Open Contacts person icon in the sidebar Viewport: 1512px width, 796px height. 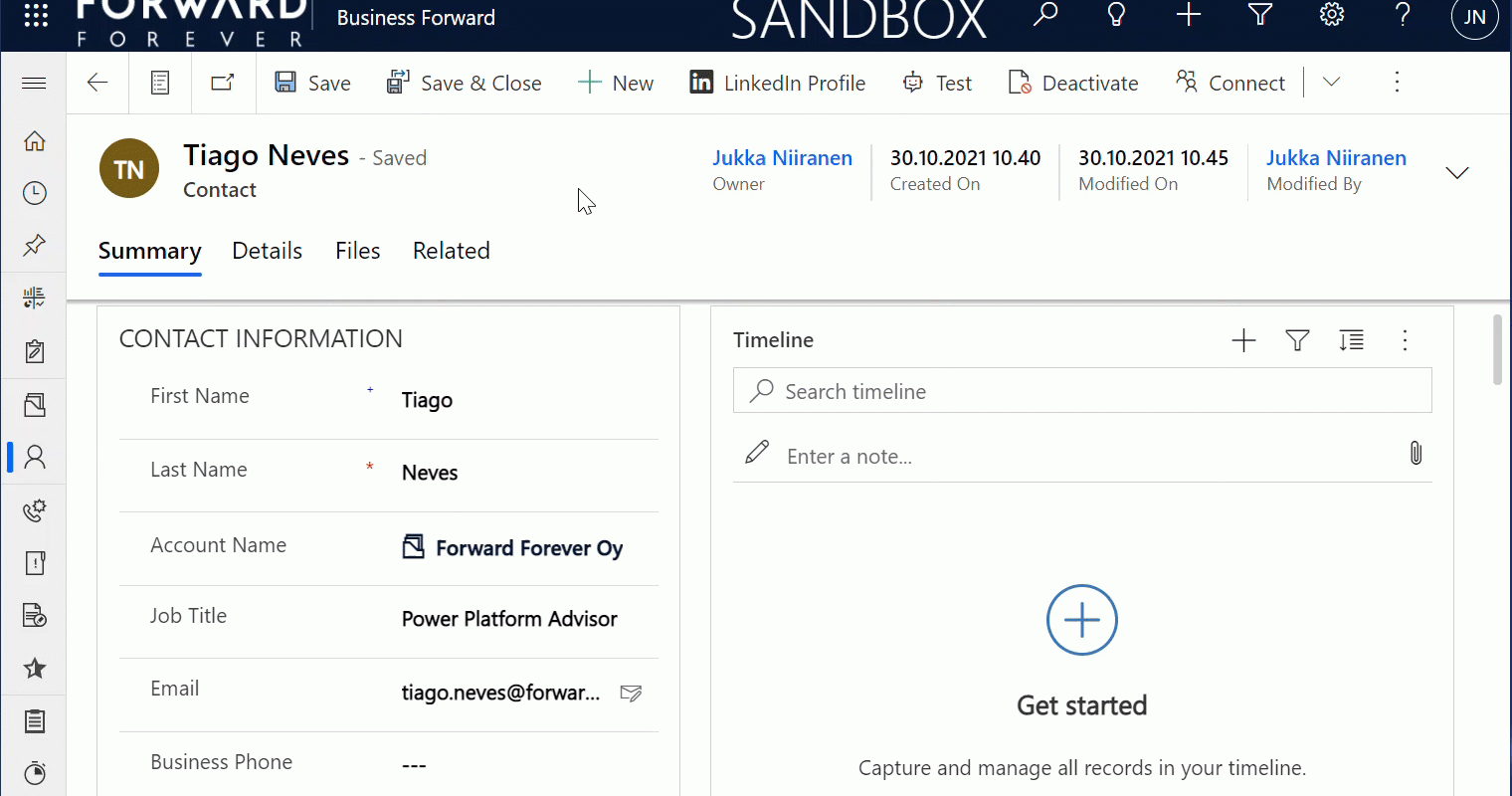tap(35, 457)
